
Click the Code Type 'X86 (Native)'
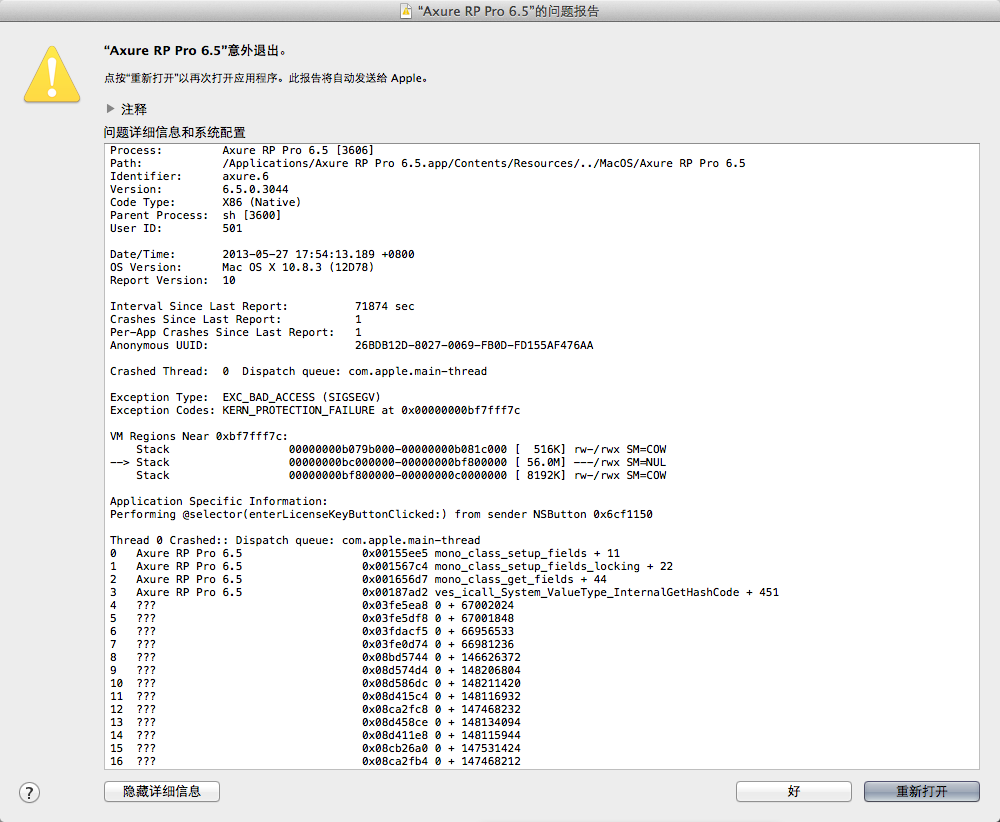pyautogui.click(x=261, y=202)
